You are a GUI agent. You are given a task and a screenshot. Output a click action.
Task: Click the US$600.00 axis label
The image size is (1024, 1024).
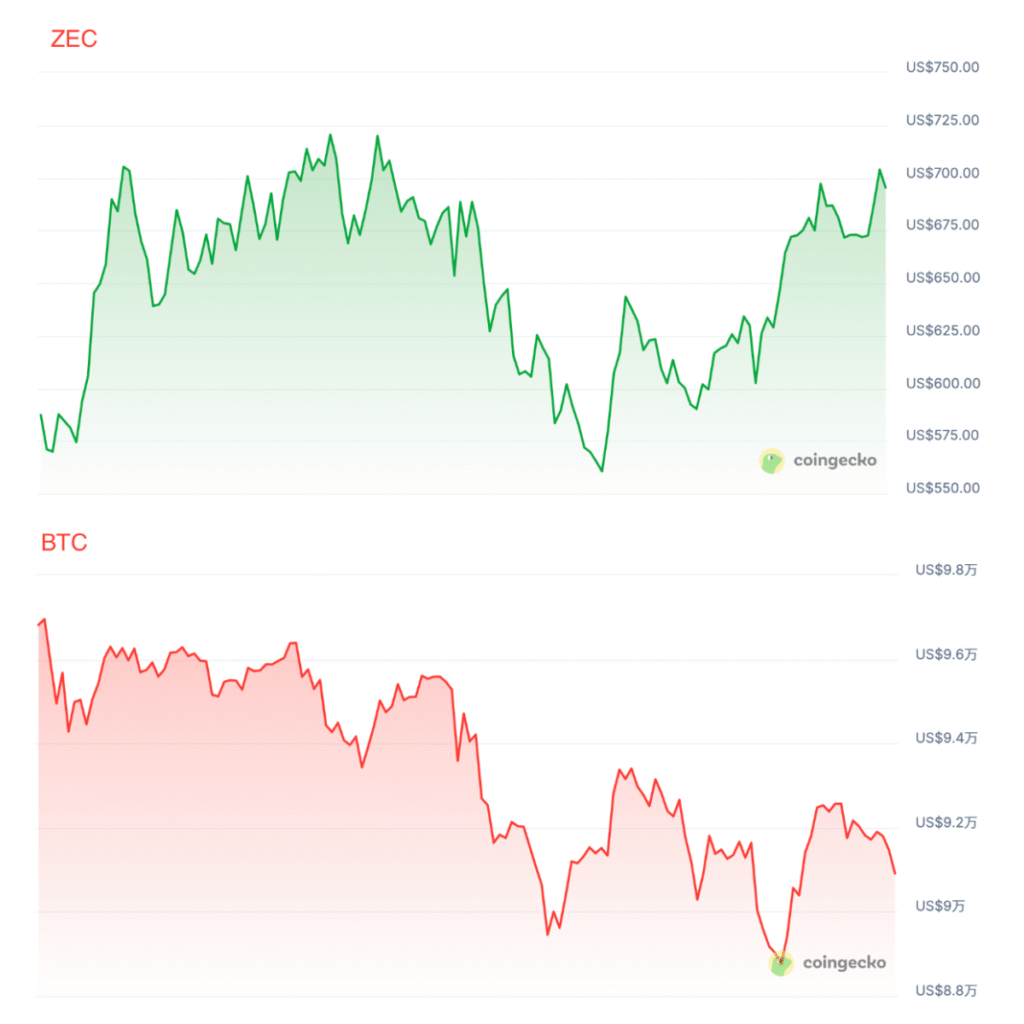click(x=942, y=383)
